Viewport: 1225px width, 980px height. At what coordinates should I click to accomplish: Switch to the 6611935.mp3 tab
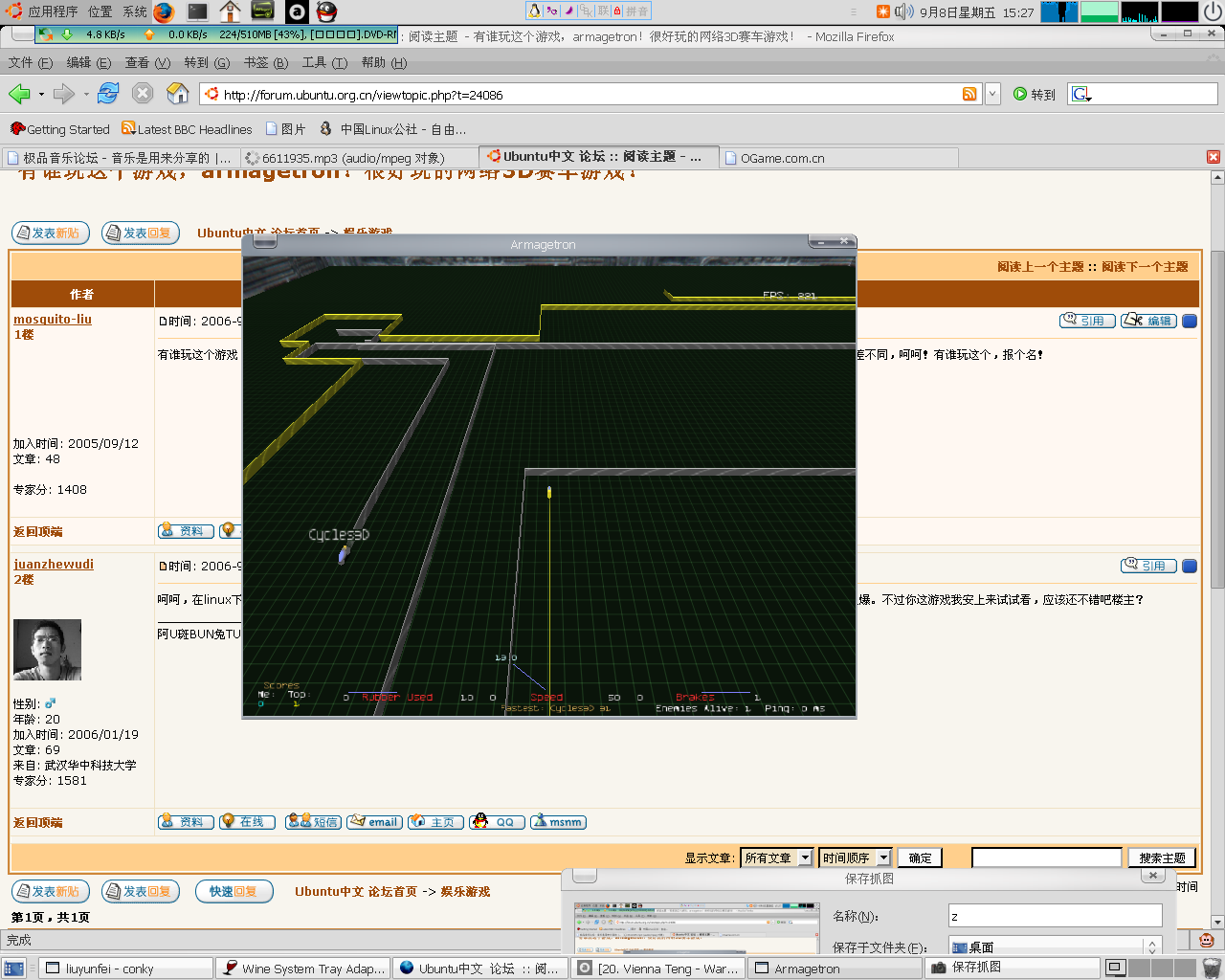coord(359,158)
